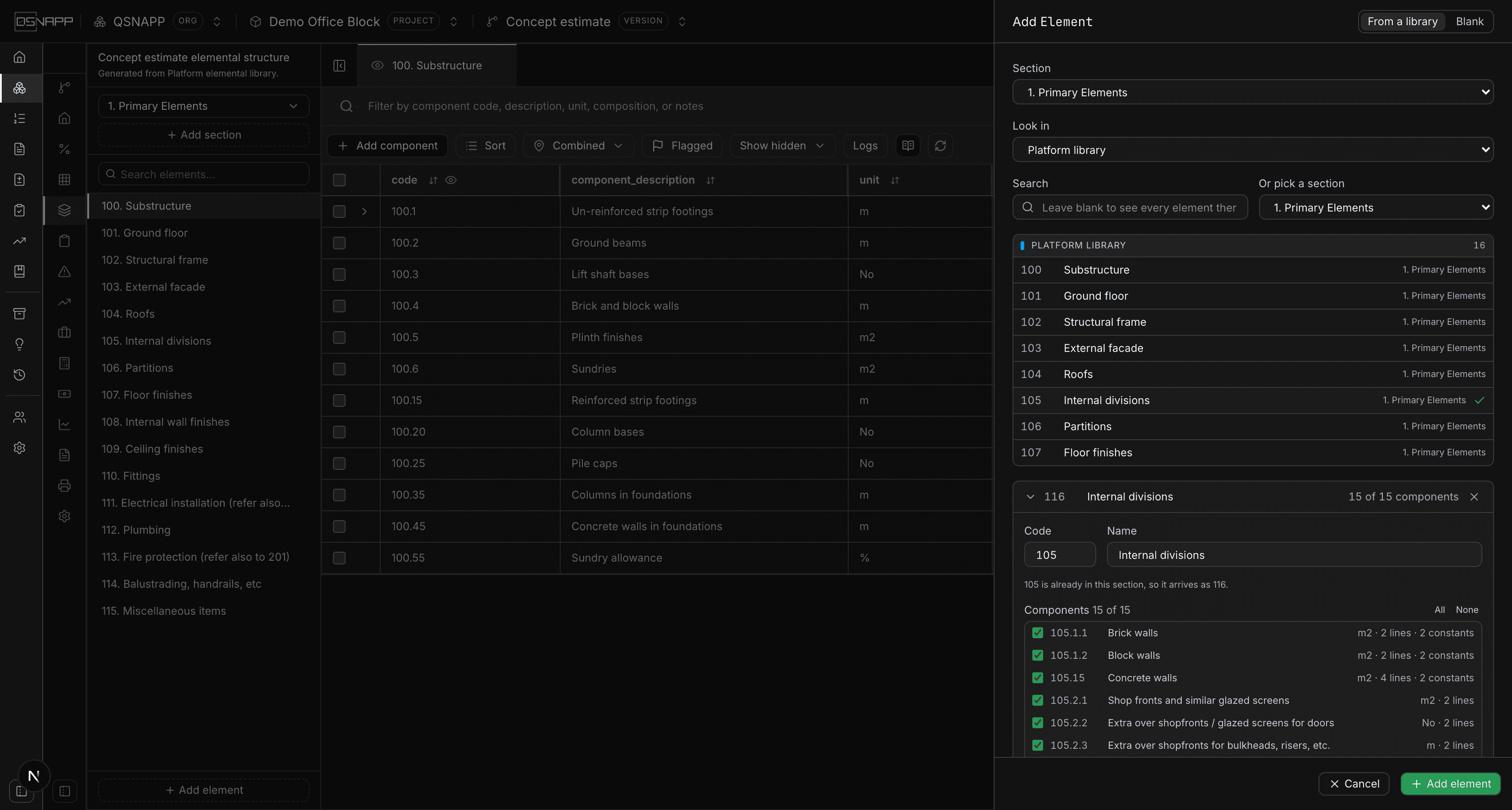Viewport: 1512px width, 810px height.
Task: Click the green Add element button
Action: pos(1450,783)
